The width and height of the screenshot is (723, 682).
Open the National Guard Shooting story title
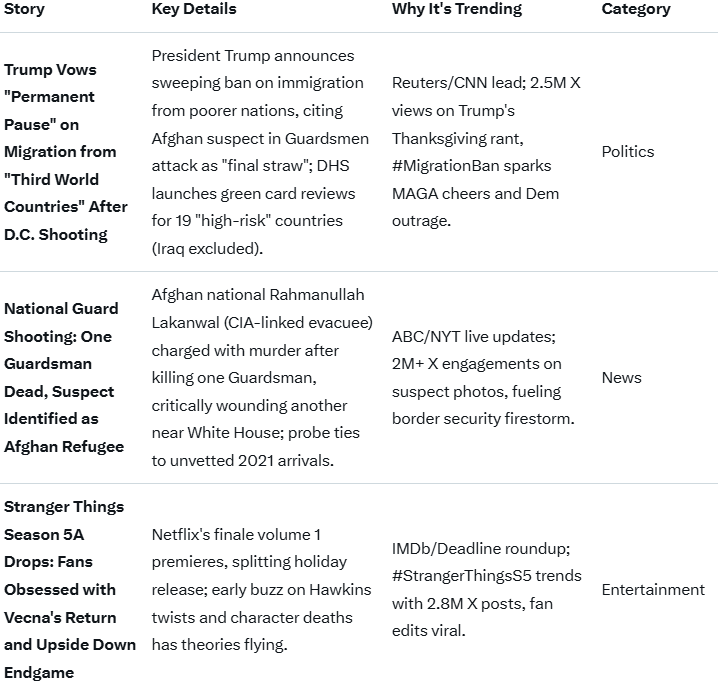point(61,378)
